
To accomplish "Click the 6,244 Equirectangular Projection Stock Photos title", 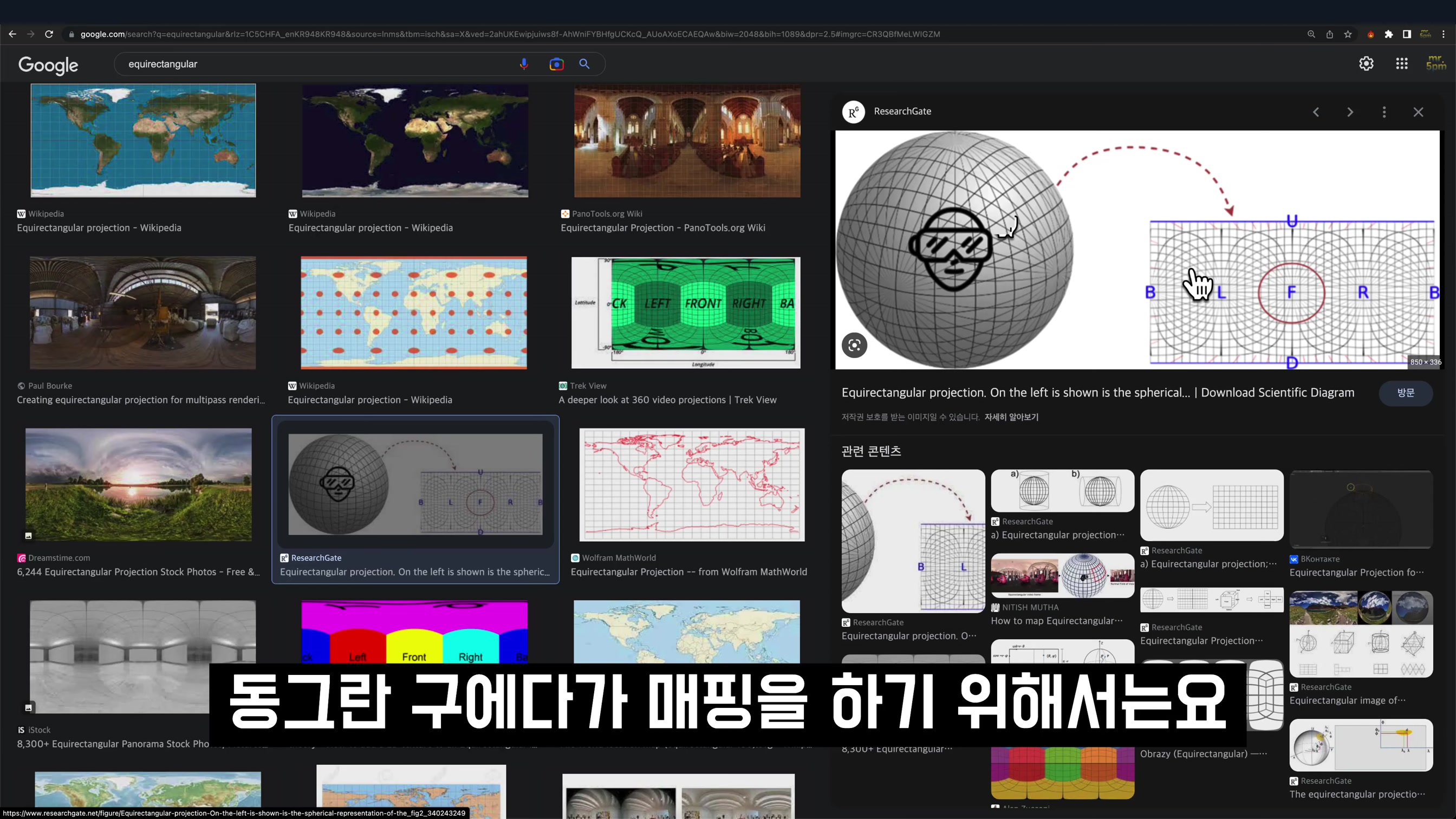I will [x=138, y=571].
